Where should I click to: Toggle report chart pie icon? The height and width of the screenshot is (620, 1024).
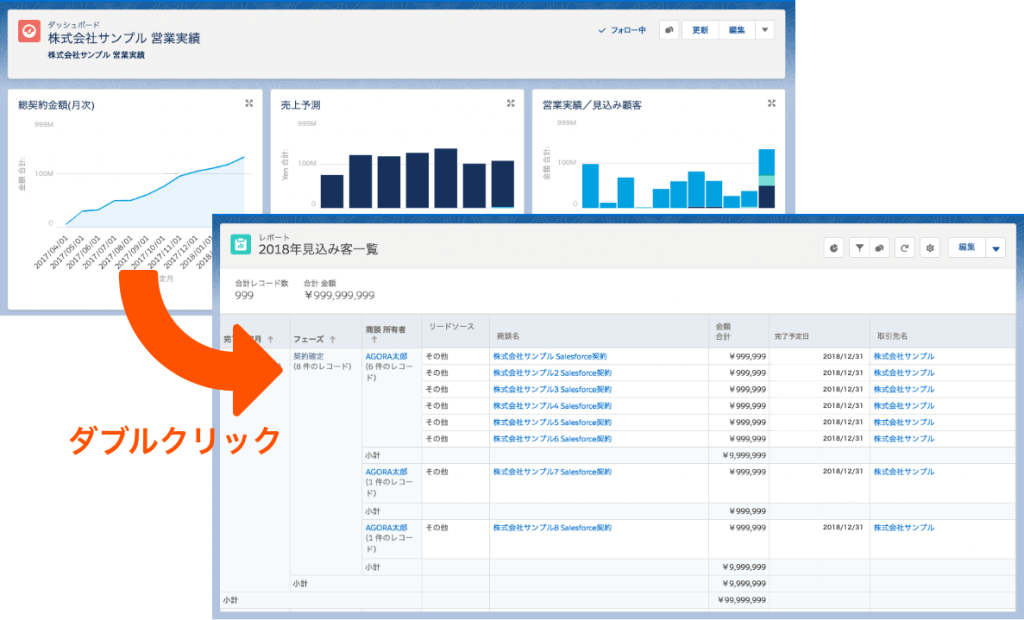[x=834, y=248]
